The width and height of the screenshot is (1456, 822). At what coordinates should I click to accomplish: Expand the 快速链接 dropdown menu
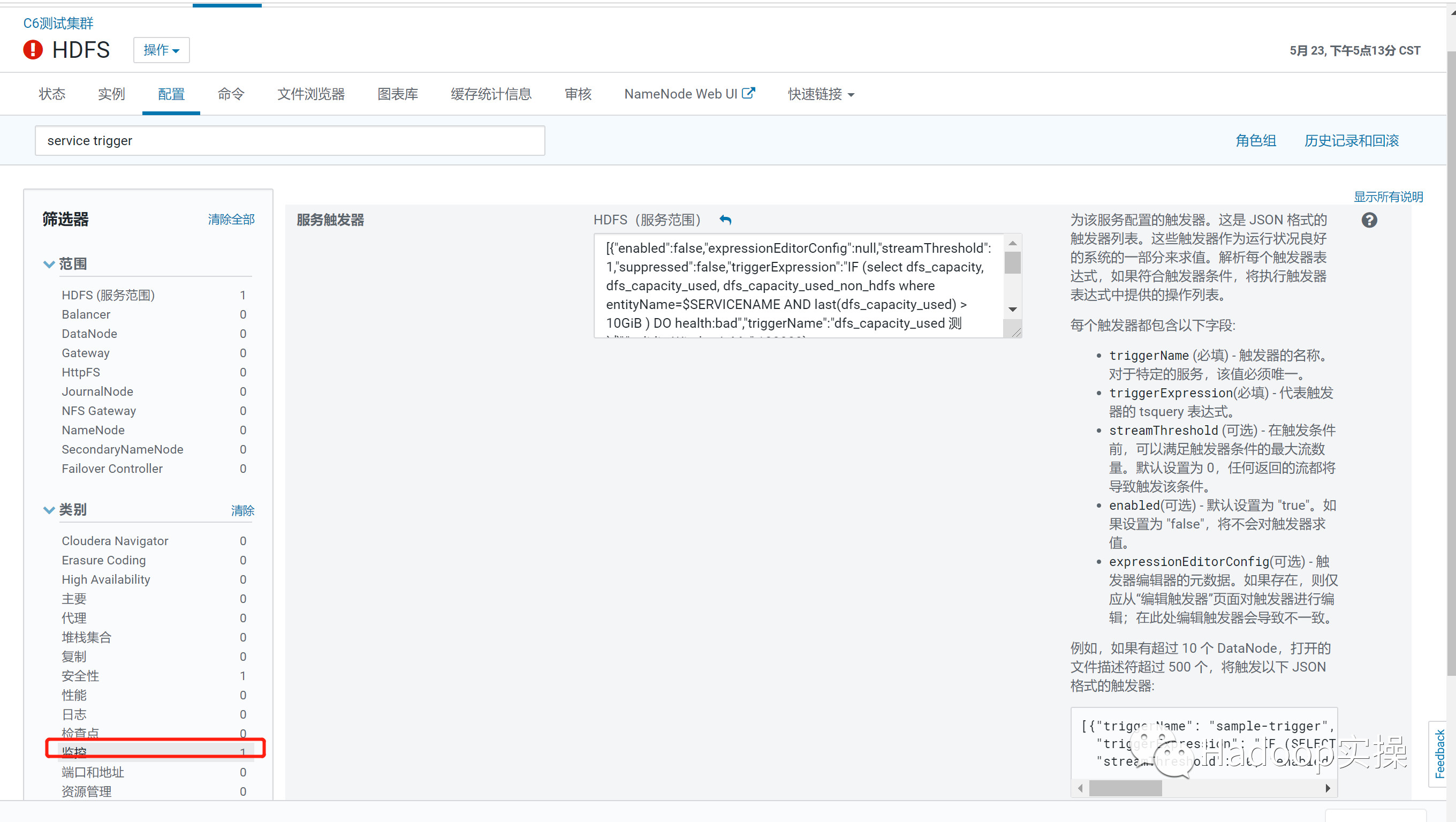click(x=821, y=94)
